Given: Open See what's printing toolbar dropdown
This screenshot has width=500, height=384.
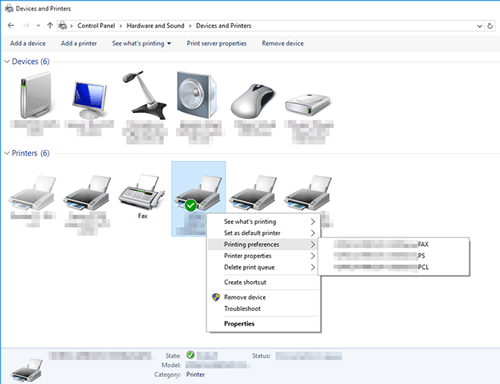Looking at the screenshot, I should (141, 43).
